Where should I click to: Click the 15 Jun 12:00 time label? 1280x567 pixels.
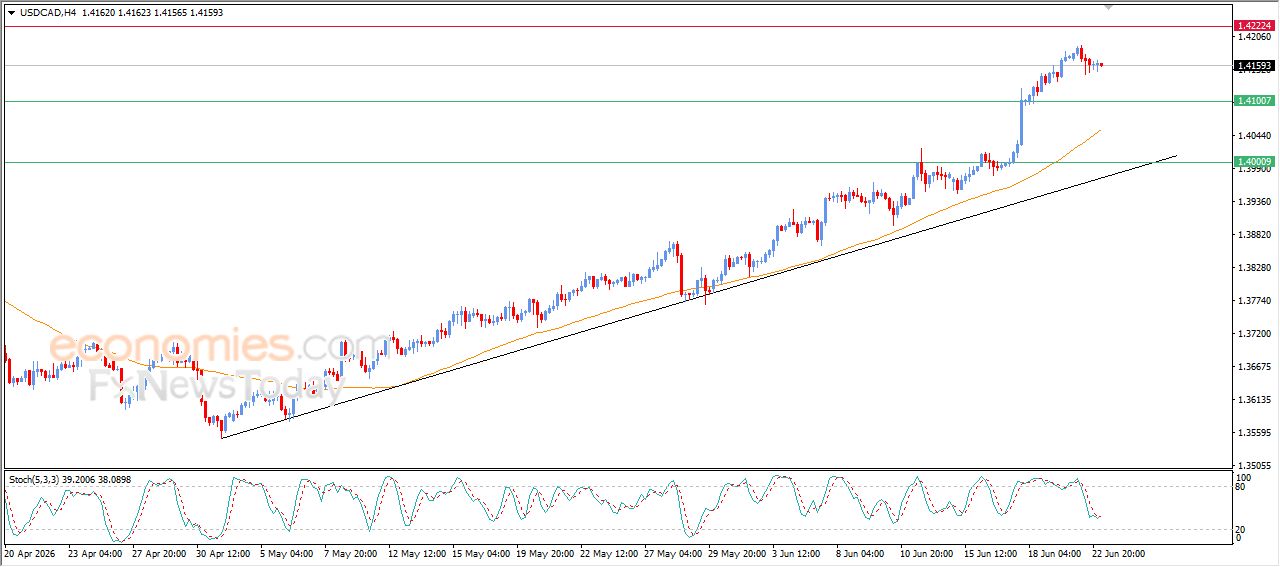[x=992, y=553]
